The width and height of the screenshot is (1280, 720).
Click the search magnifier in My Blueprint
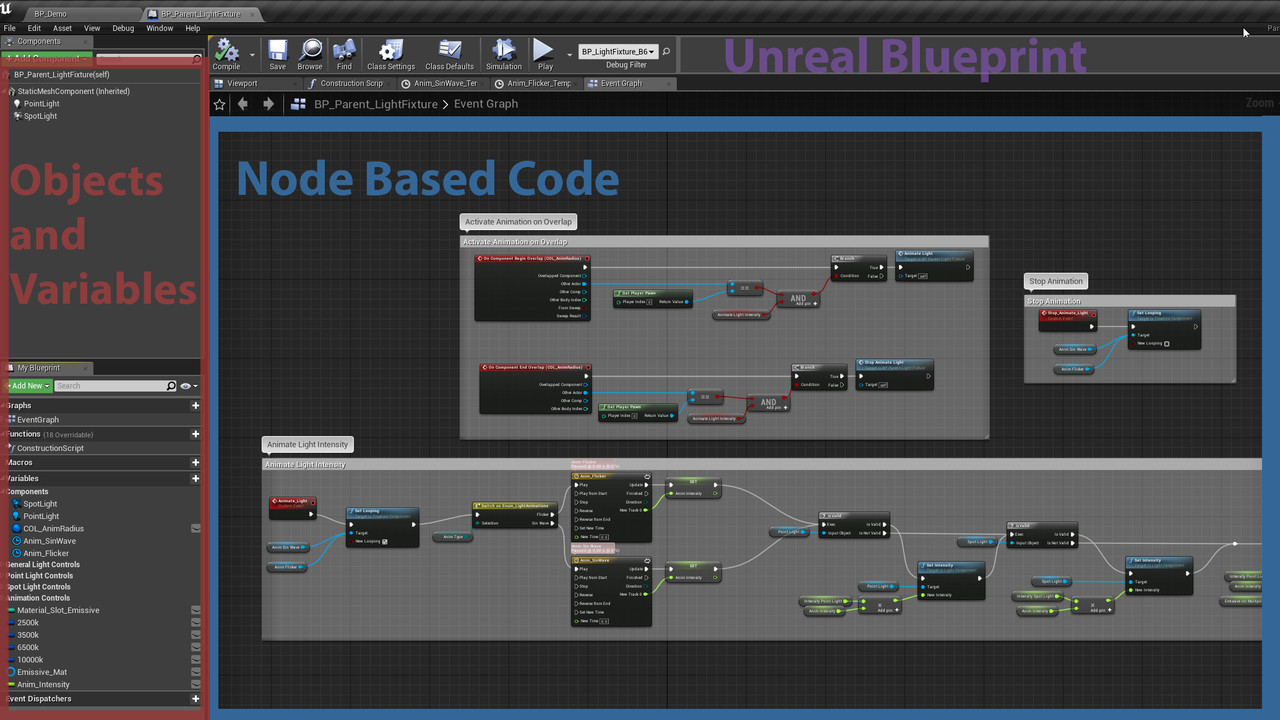coord(171,386)
